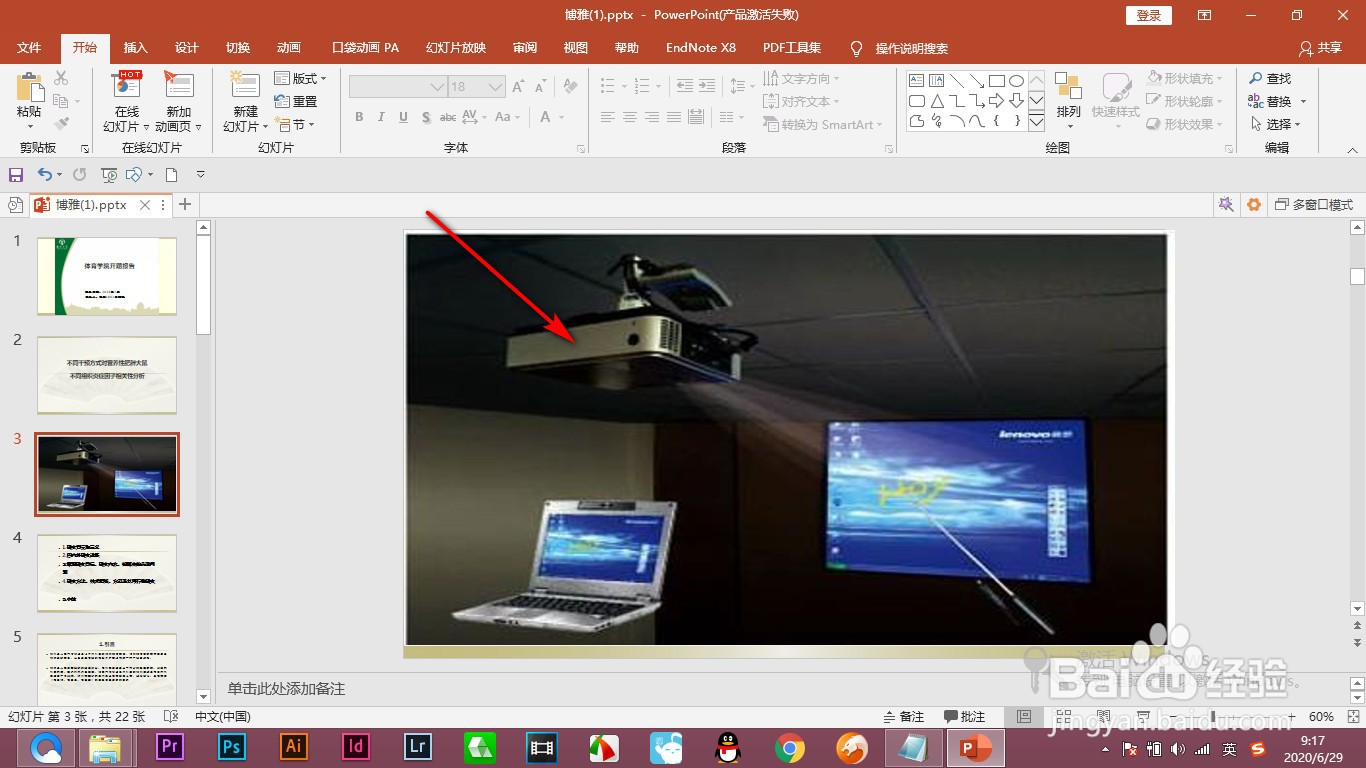Switch to the Transitions (切换) tab
1366x768 pixels.
point(238,48)
